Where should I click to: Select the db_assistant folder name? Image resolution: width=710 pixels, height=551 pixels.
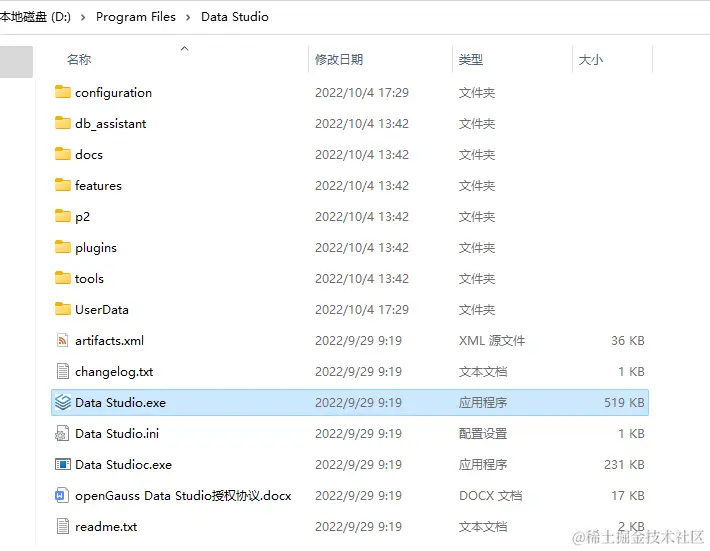click(x=110, y=124)
